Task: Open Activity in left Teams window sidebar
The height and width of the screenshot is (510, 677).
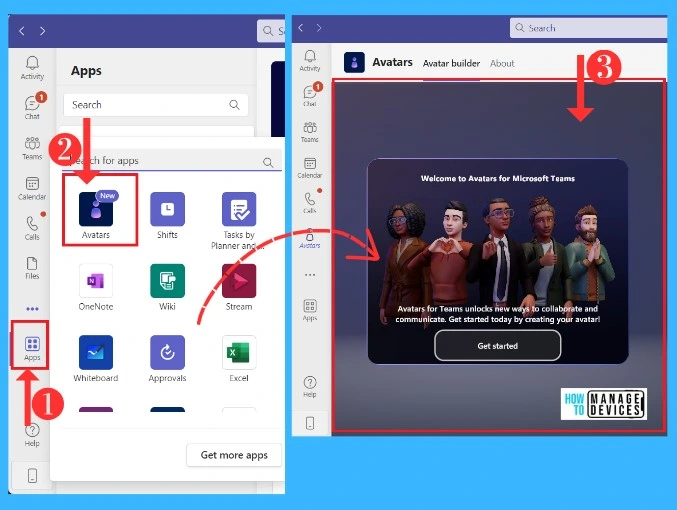Action: pyautogui.click(x=32, y=68)
